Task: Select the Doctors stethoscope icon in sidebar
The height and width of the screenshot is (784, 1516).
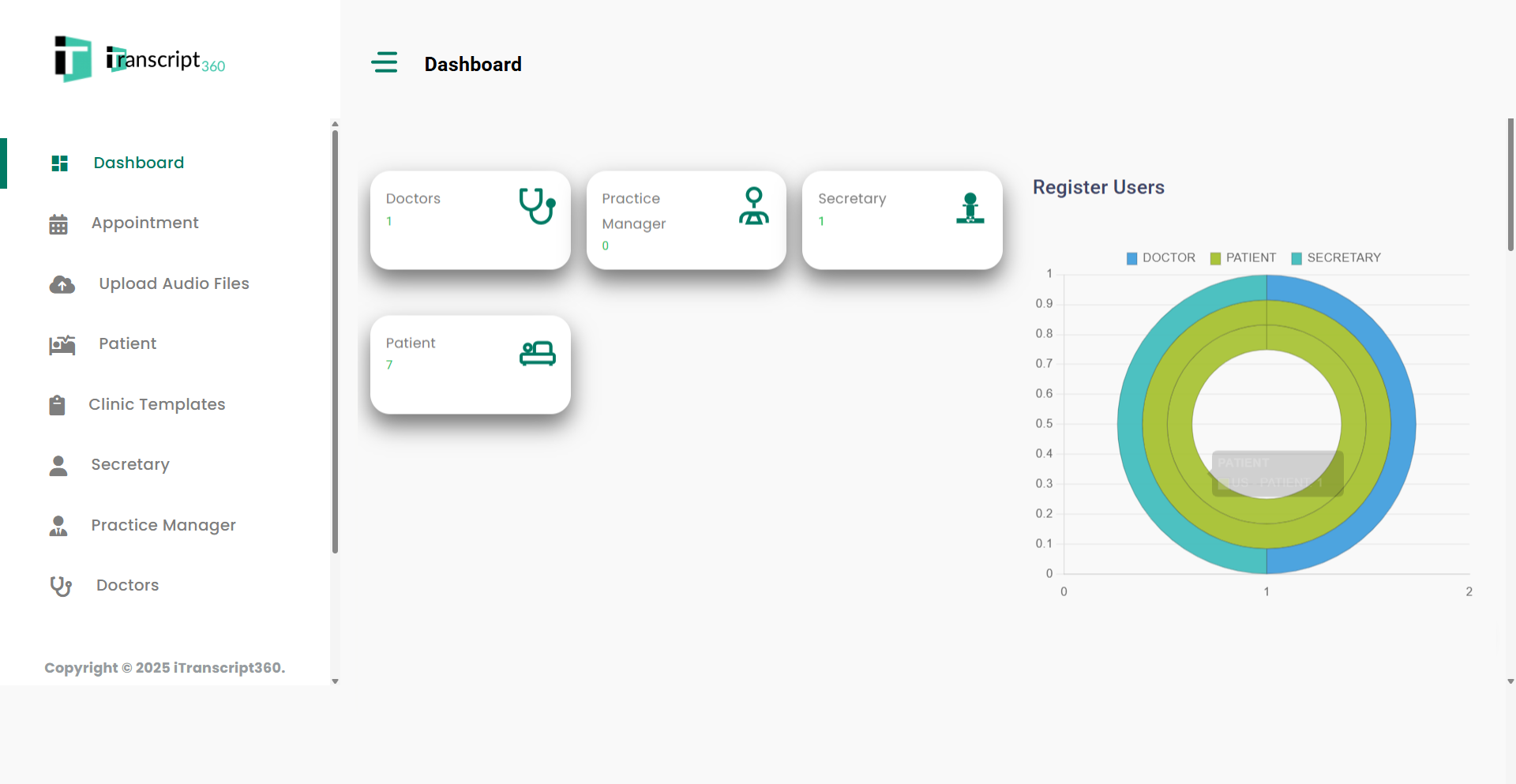Action: (60, 585)
